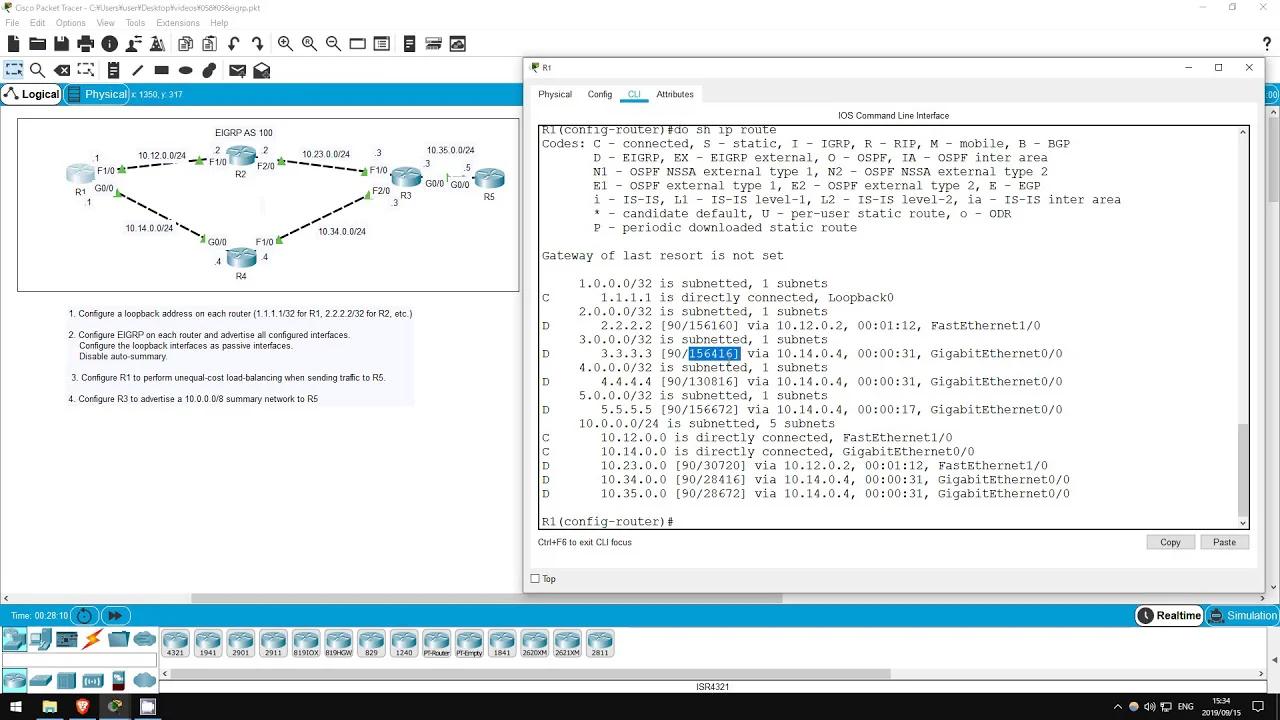This screenshot has height=720, width=1280.
Task: Switch to Simulation mode
Action: click(1243, 615)
